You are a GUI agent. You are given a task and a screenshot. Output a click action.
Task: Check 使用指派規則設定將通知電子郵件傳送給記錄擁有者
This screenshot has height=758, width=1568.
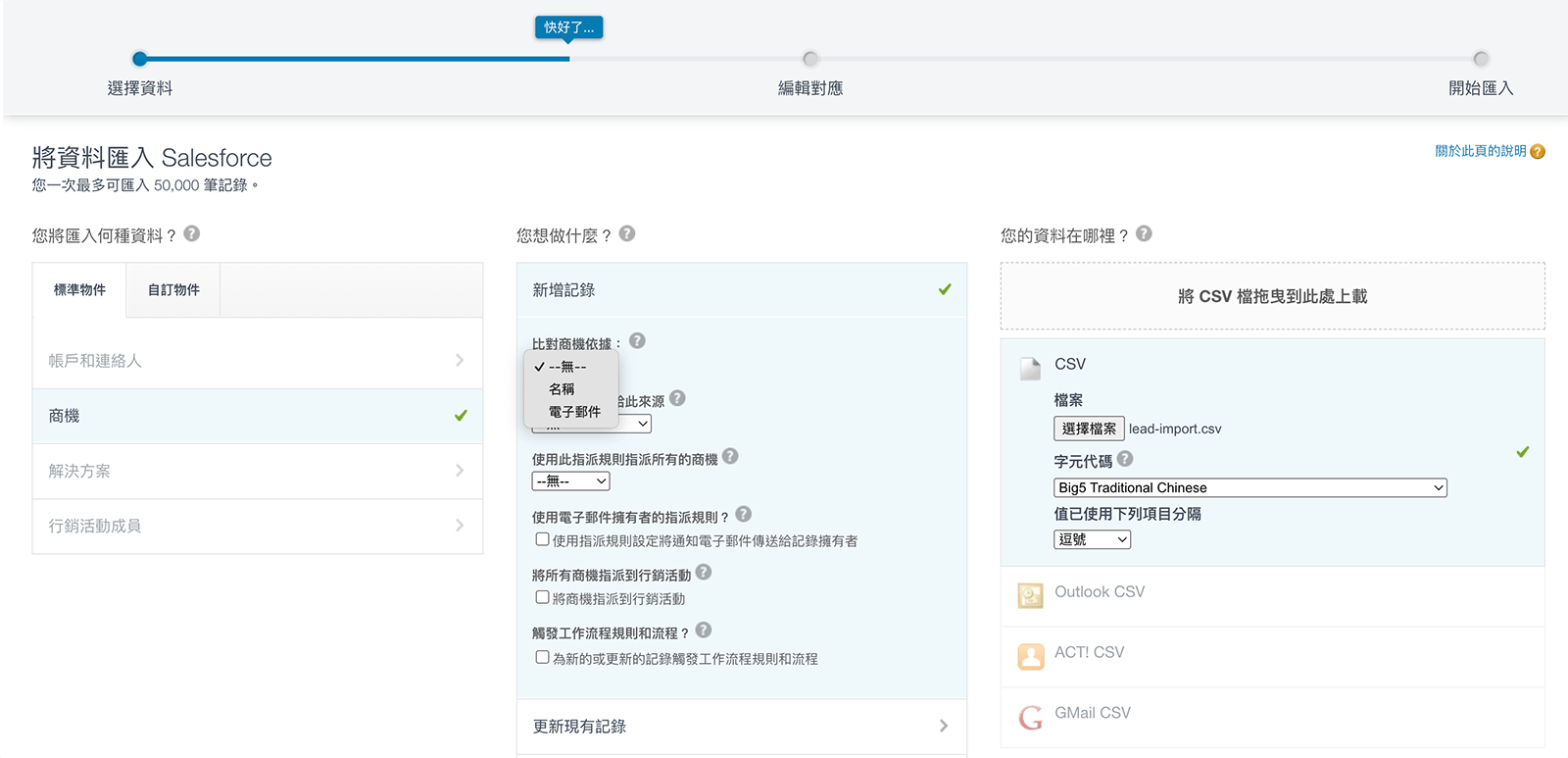pos(542,539)
